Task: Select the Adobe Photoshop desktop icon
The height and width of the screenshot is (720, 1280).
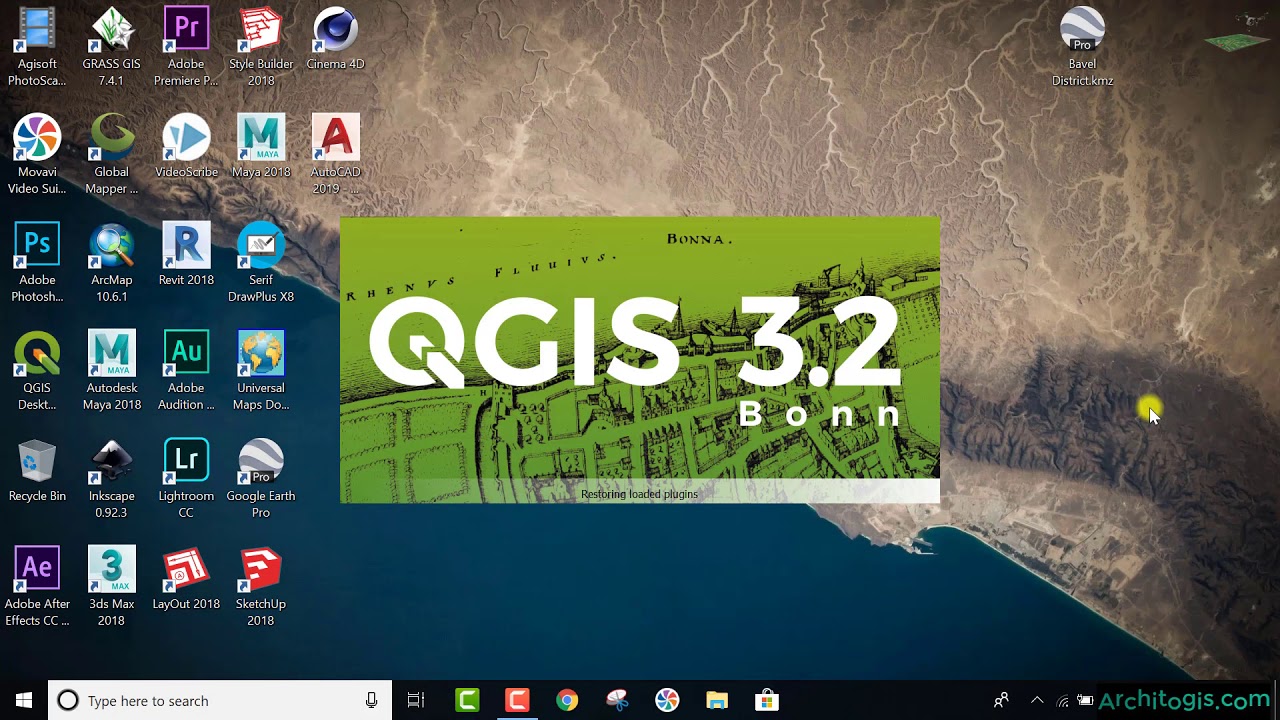Action: point(37,262)
